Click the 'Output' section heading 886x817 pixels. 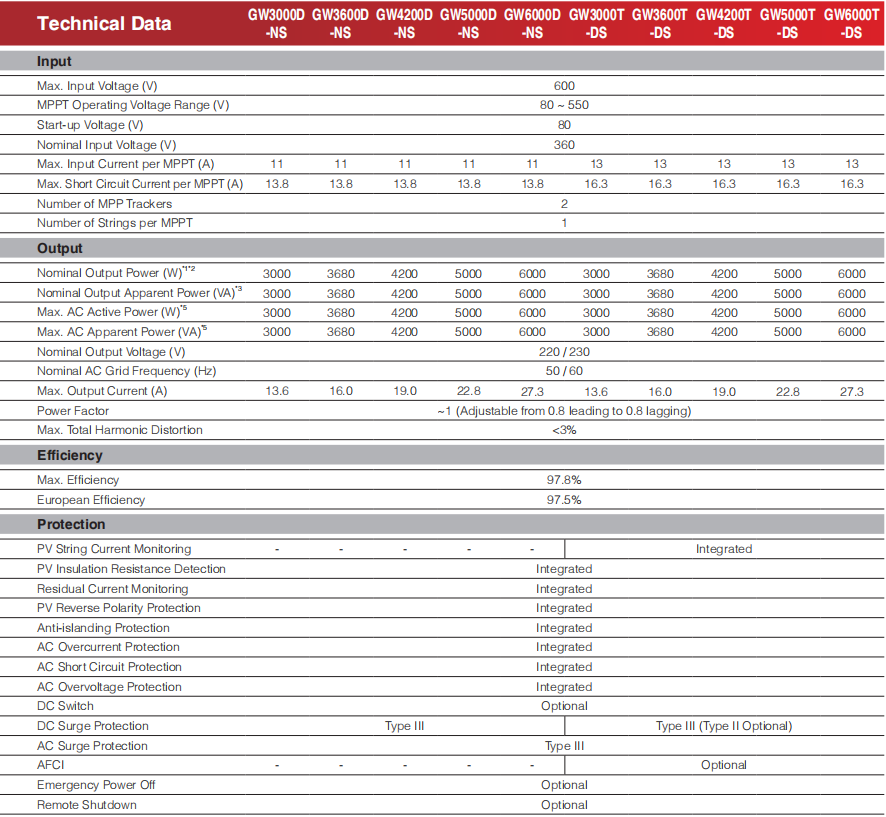click(x=60, y=248)
